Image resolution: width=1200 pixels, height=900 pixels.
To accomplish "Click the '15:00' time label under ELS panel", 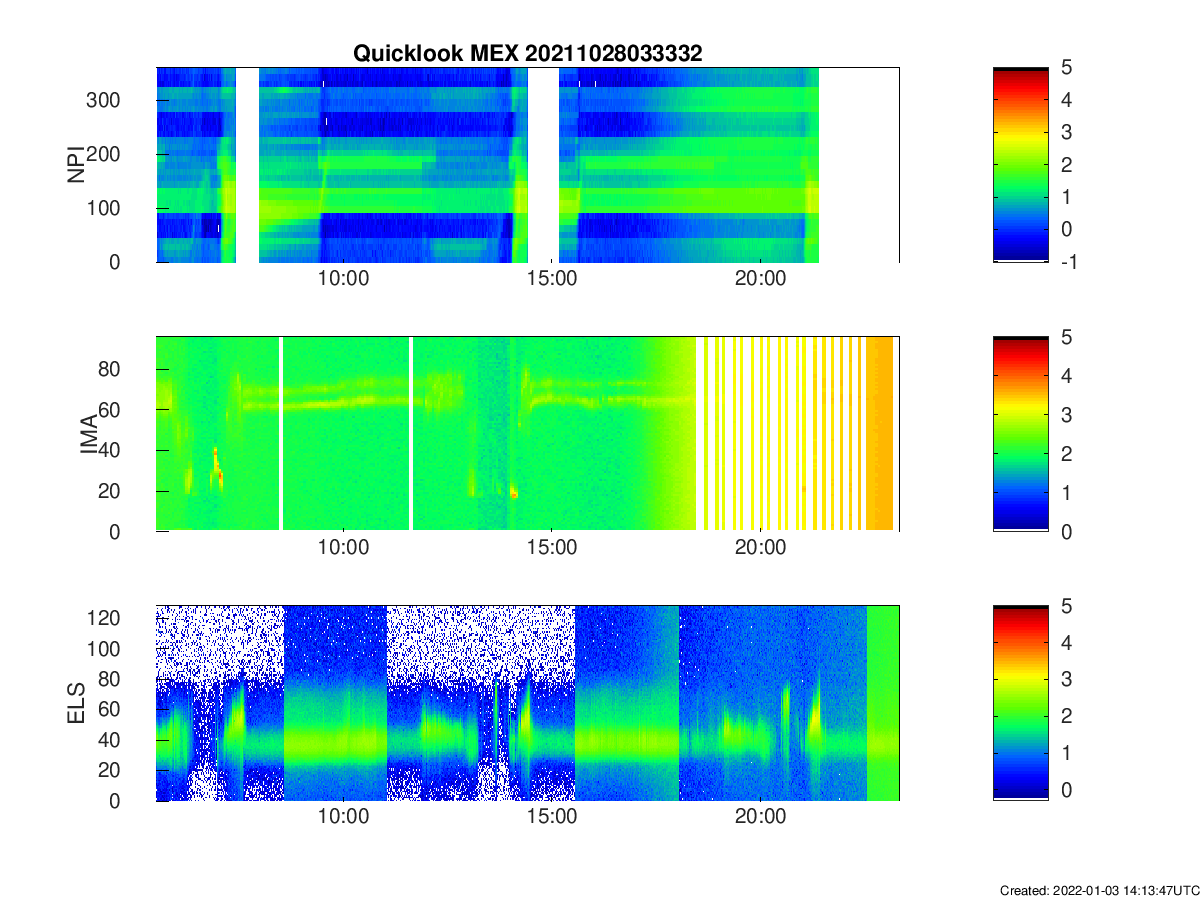I will click(x=552, y=817).
